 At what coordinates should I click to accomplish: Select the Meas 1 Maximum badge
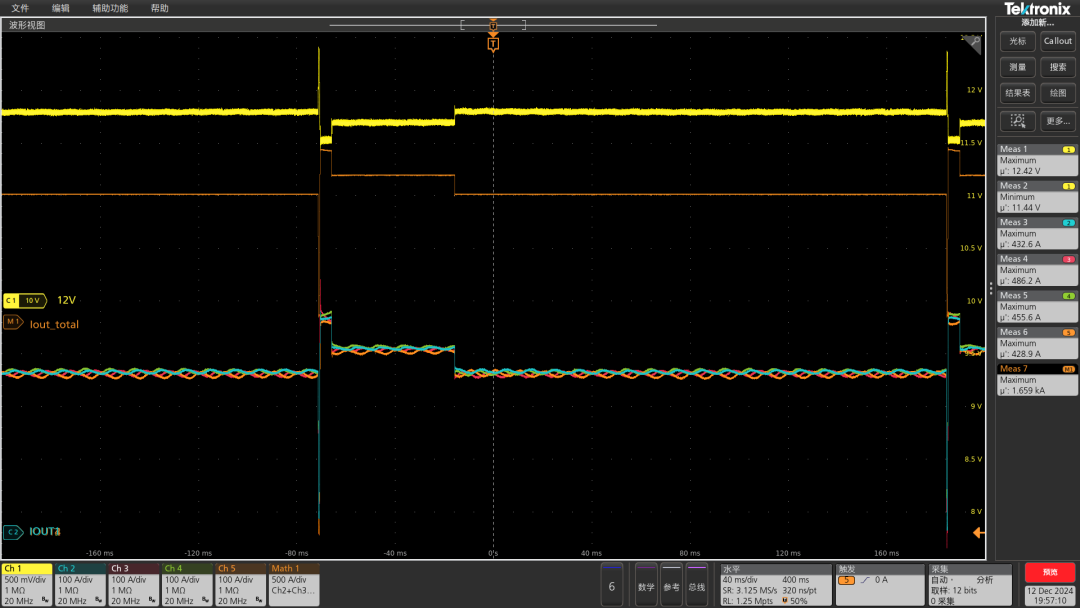point(1037,160)
